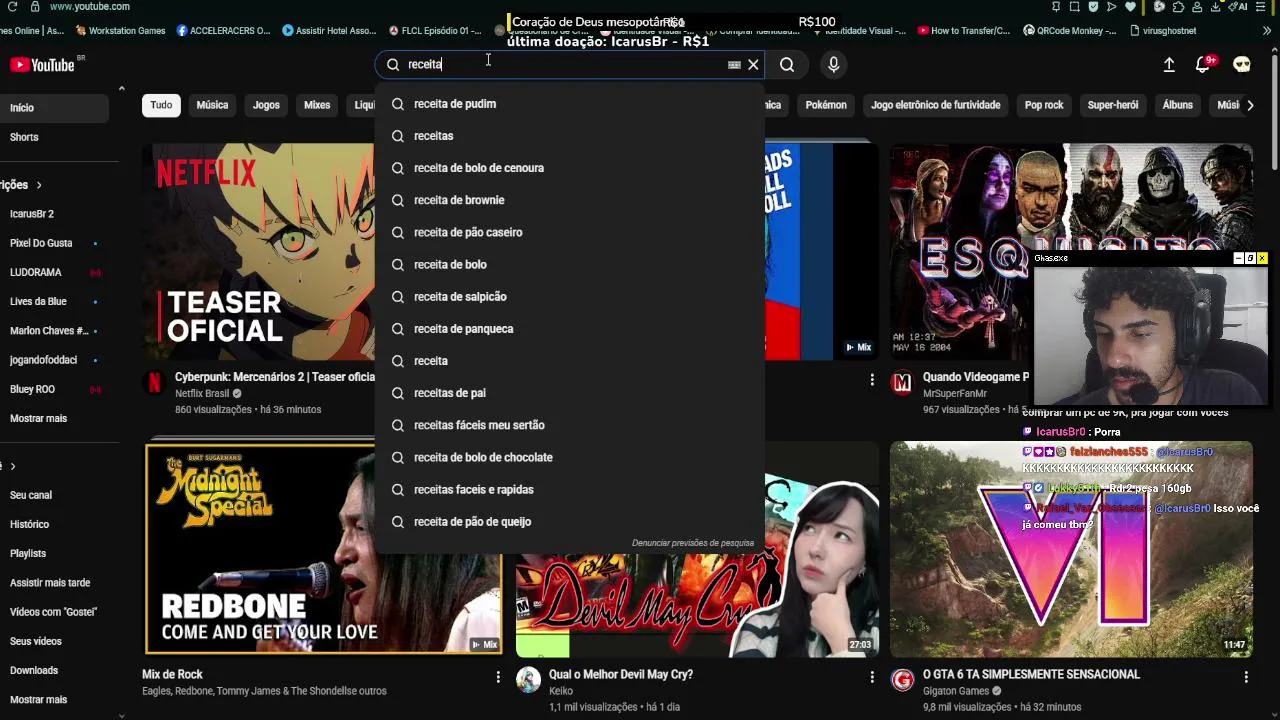The image size is (1280, 720).
Task: Open the QRCode Monkey bookmark
Action: tap(1070, 31)
